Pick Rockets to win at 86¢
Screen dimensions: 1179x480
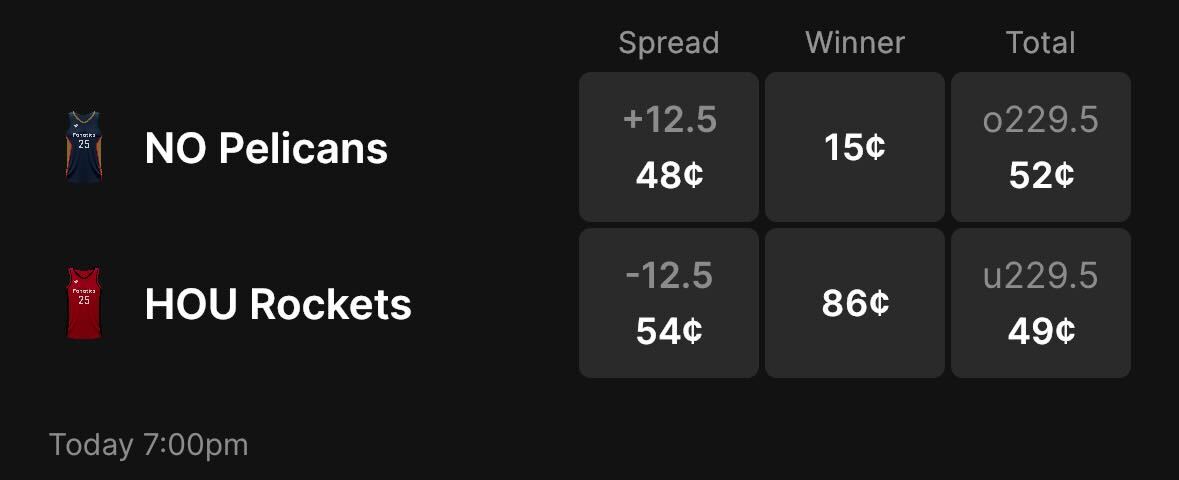(x=855, y=303)
